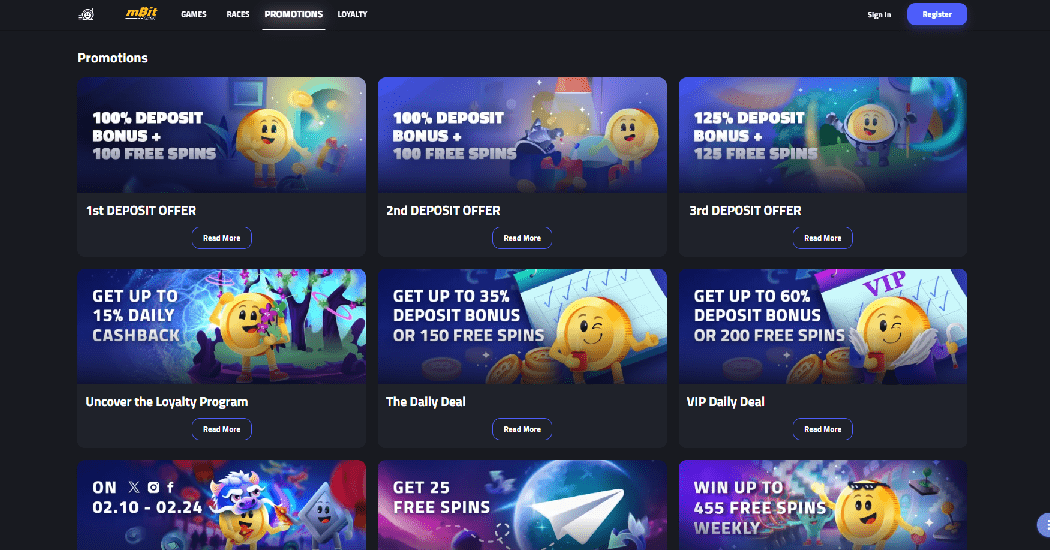Open the Loyalty menu item
This screenshot has width=1050, height=550.
[352, 14]
